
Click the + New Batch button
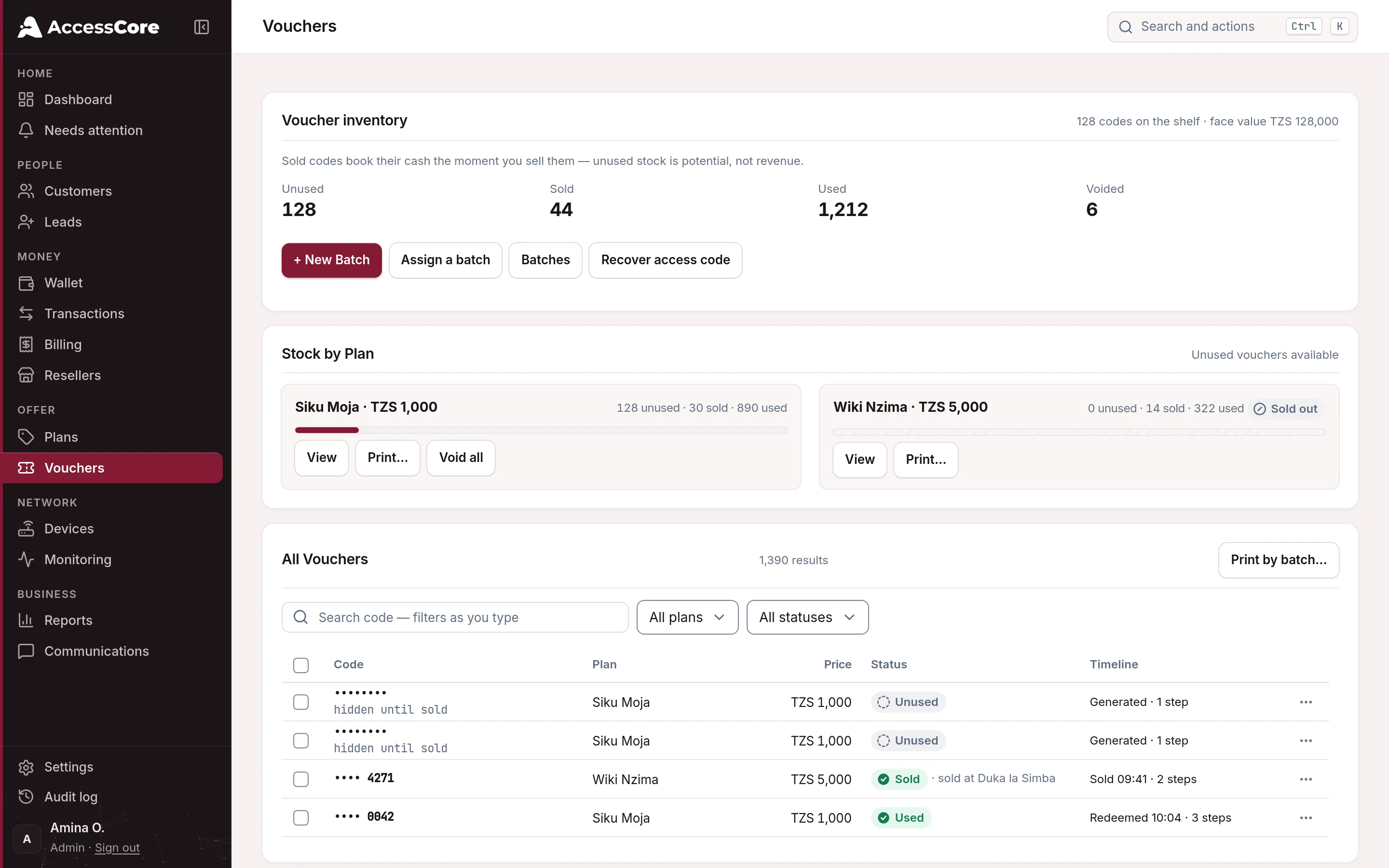click(x=331, y=260)
